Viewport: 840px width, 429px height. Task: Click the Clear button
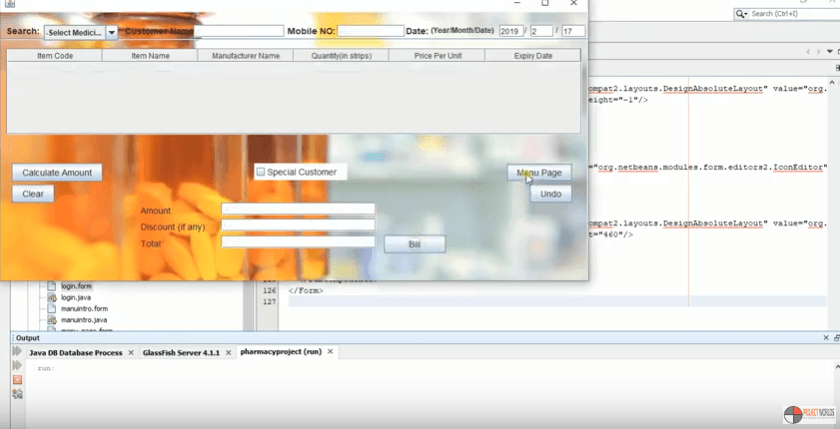coord(33,194)
